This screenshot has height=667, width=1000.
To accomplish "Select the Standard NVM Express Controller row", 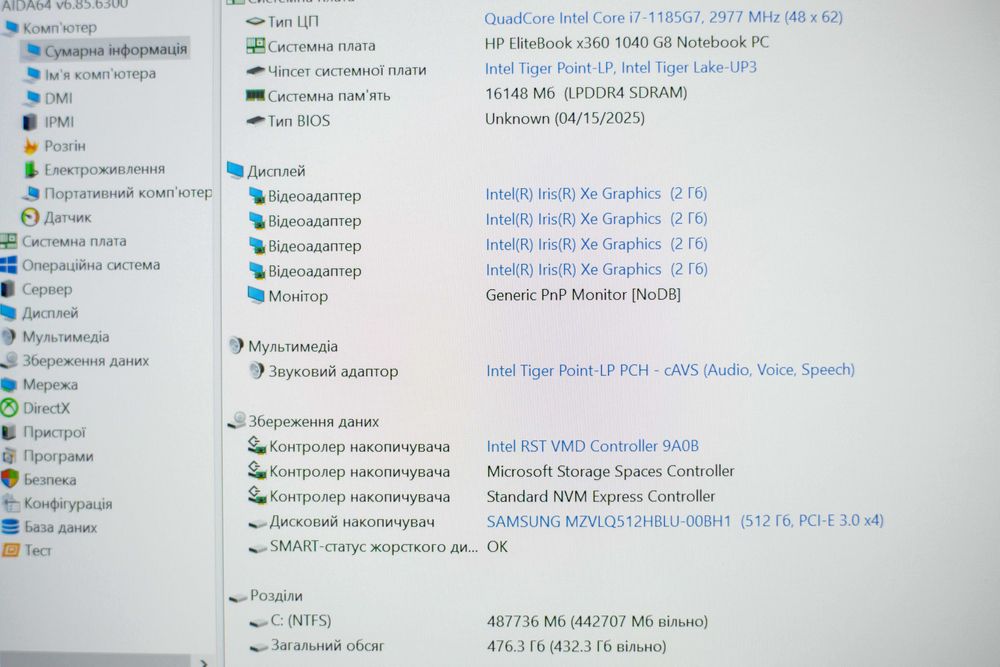I will click(x=482, y=496).
